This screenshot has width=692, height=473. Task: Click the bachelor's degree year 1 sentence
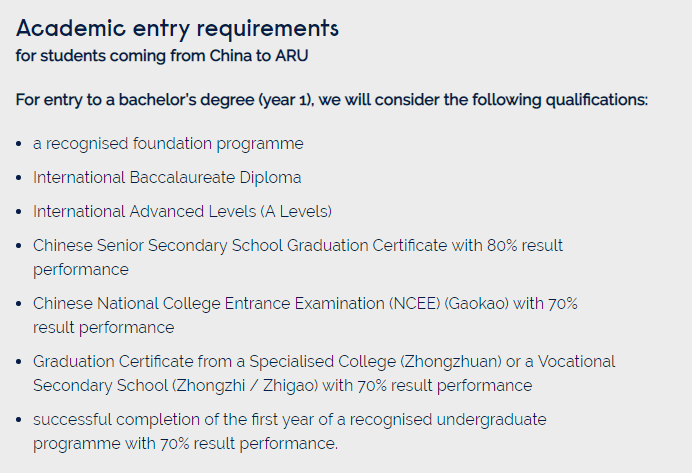tap(331, 100)
